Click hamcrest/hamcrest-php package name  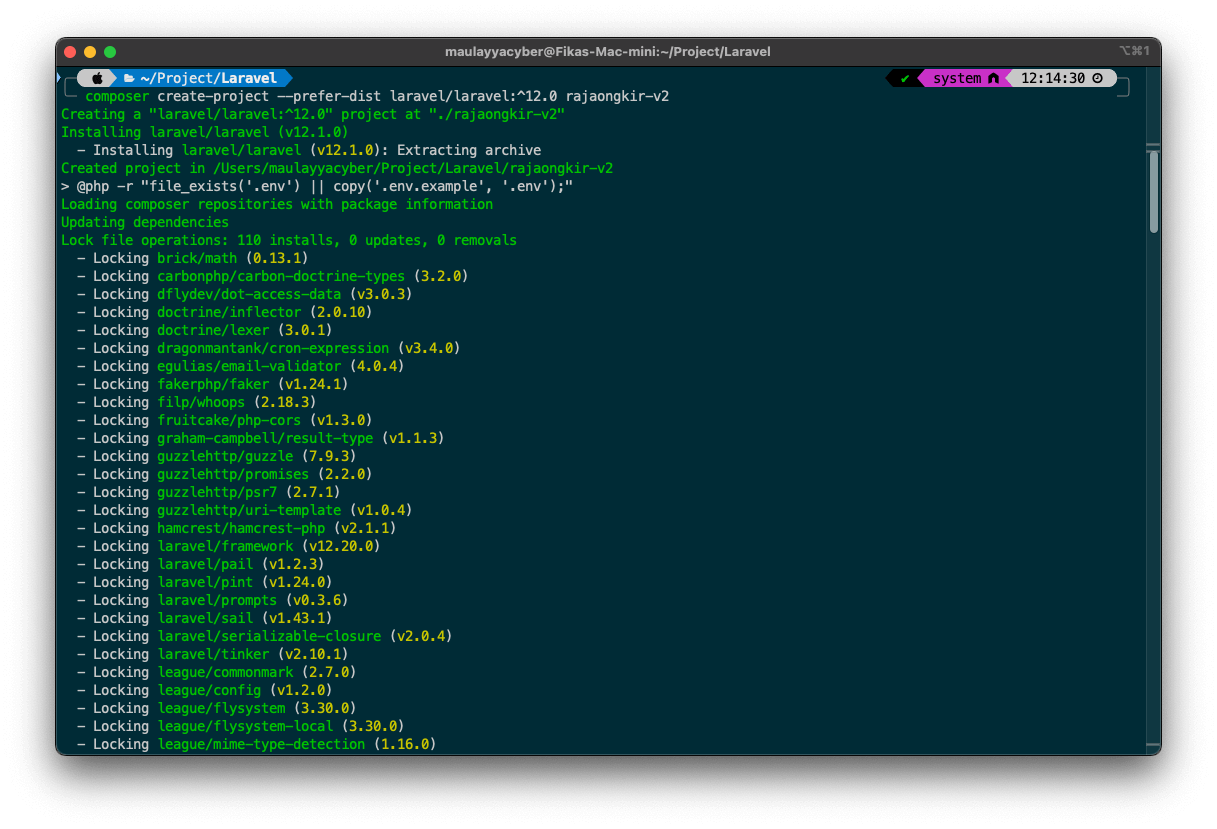point(241,528)
